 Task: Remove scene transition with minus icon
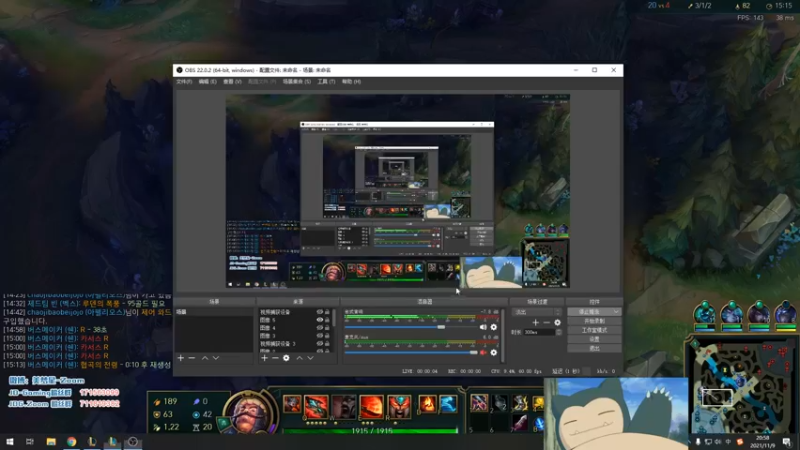pos(546,322)
